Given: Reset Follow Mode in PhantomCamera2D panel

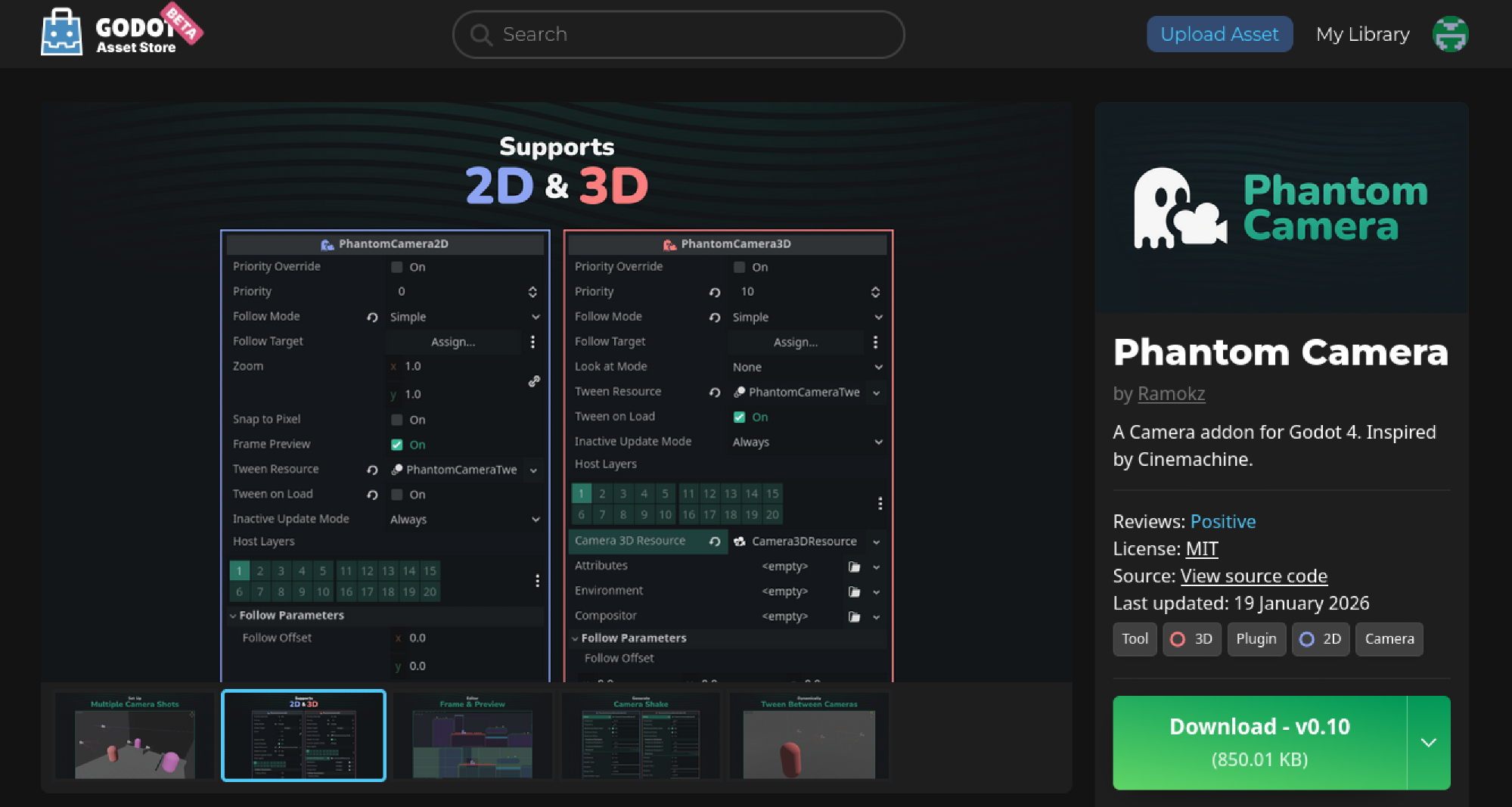Looking at the screenshot, I should point(372,317).
